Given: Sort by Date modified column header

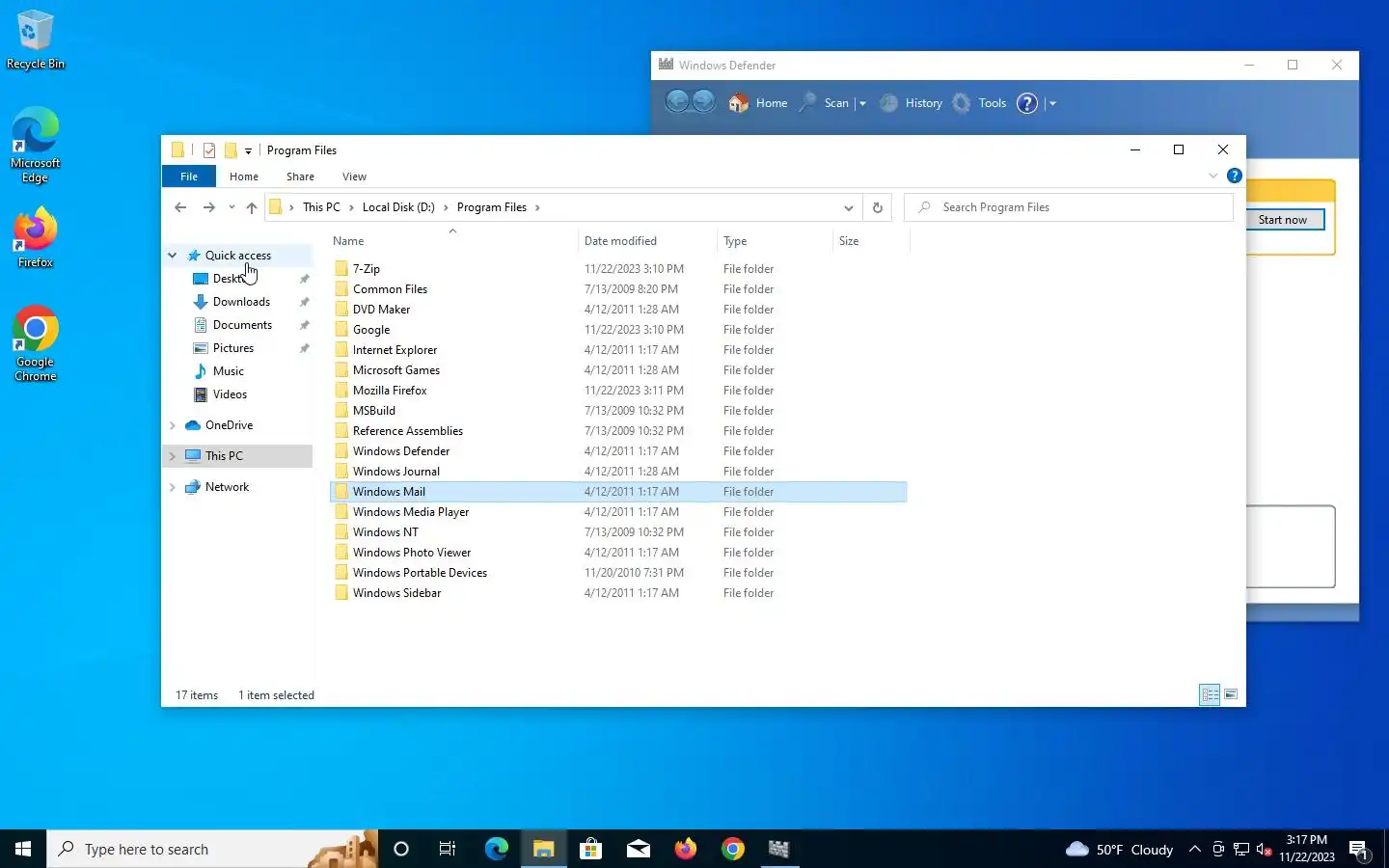Looking at the screenshot, I should click(620, 241).
